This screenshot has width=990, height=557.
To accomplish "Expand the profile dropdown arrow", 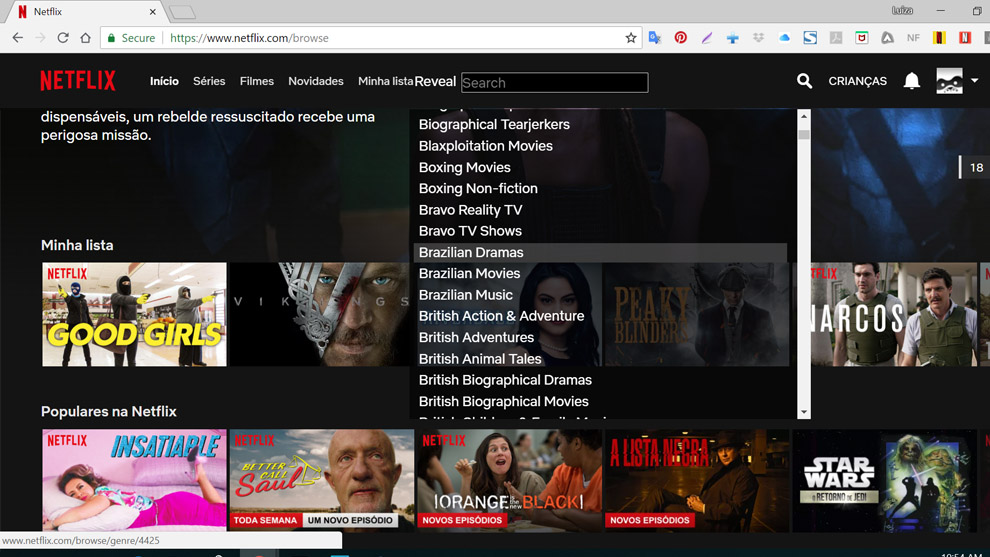I will point(974,81).
